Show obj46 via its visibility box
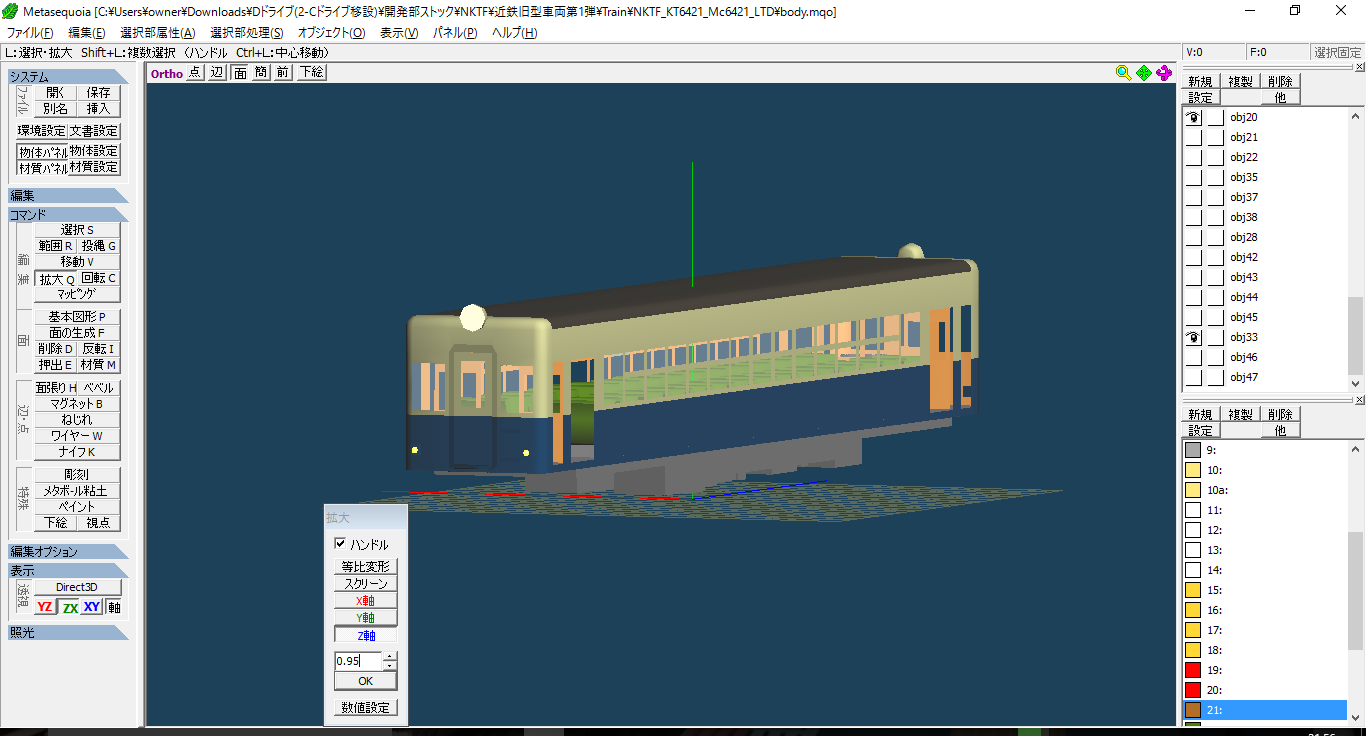The width and height of the screenshot is (1366, 736). [1193, 357]
